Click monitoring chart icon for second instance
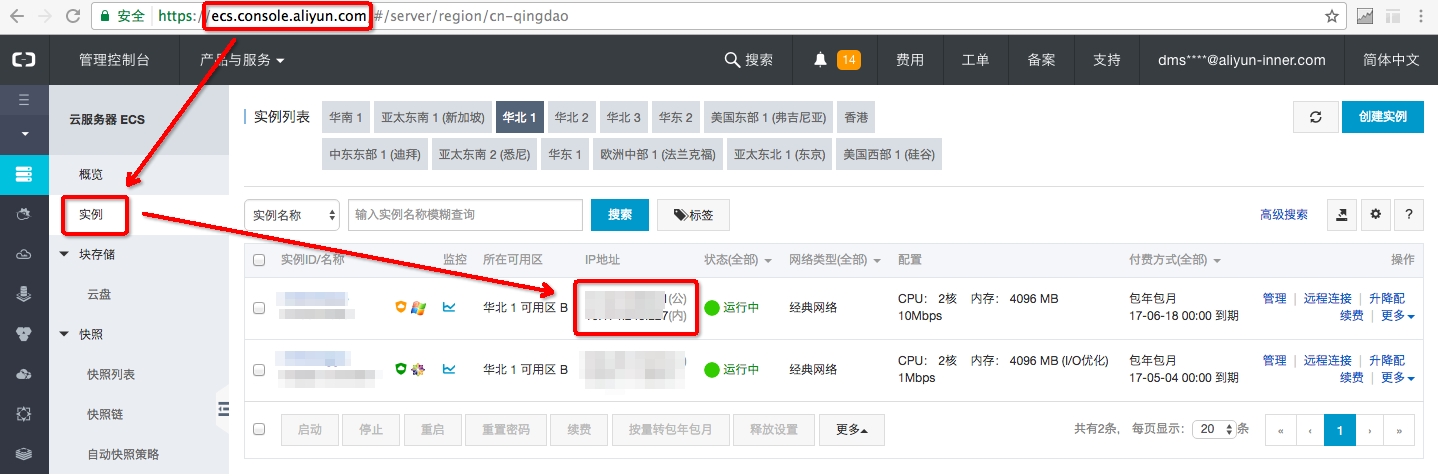The width and height of the screenshot is (1438, 474). pyautogui.click(x=450, y=369)
